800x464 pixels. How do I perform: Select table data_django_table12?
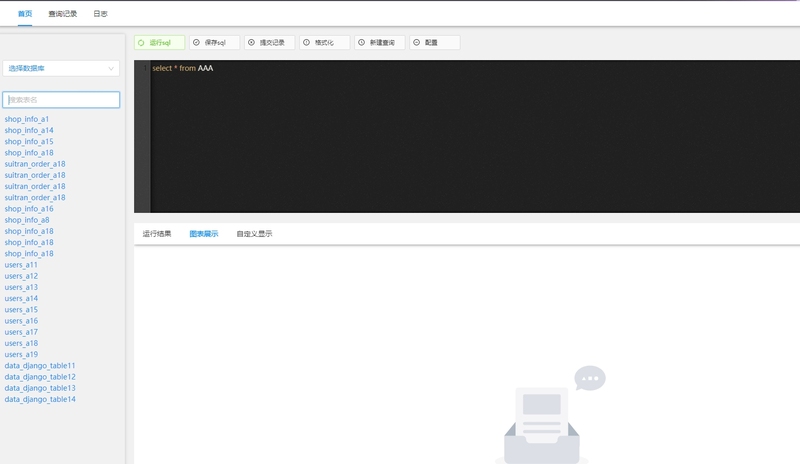click(x=40, y=377)
